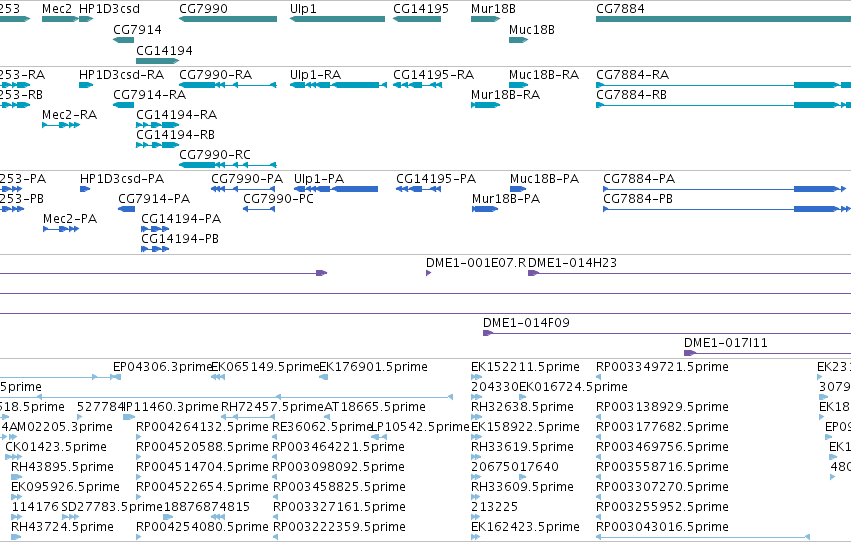Image resolution: width=851 pixels, height=542 pixels.
Task: Select the Mec2 gene label
Action: pos(56,9)
